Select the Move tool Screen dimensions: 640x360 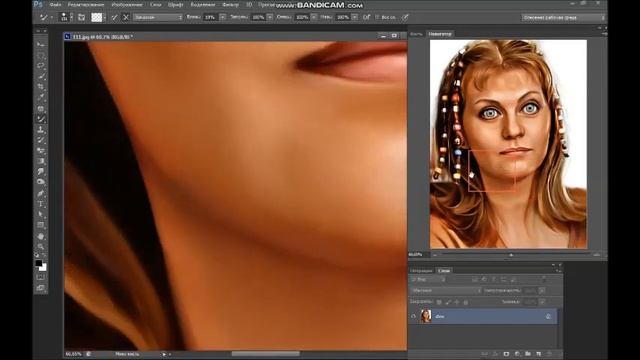pyautogui.click(x=41, y=44)
